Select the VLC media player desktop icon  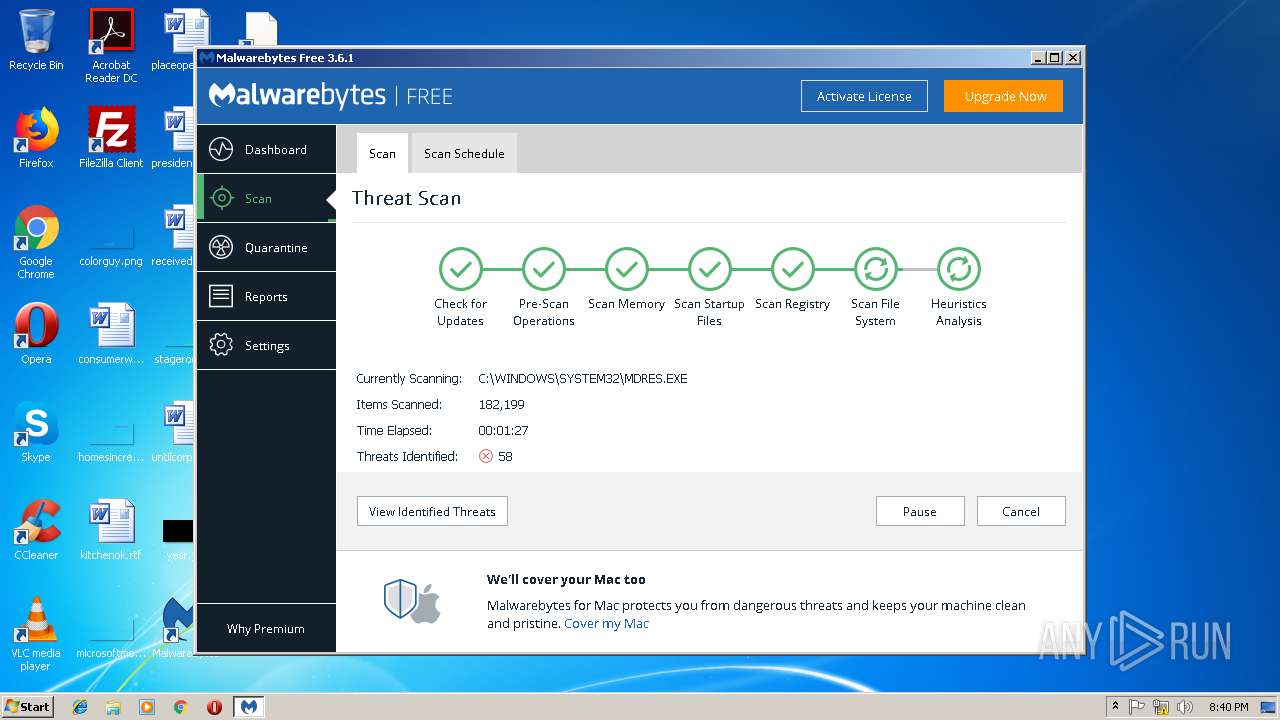[36, 634]
